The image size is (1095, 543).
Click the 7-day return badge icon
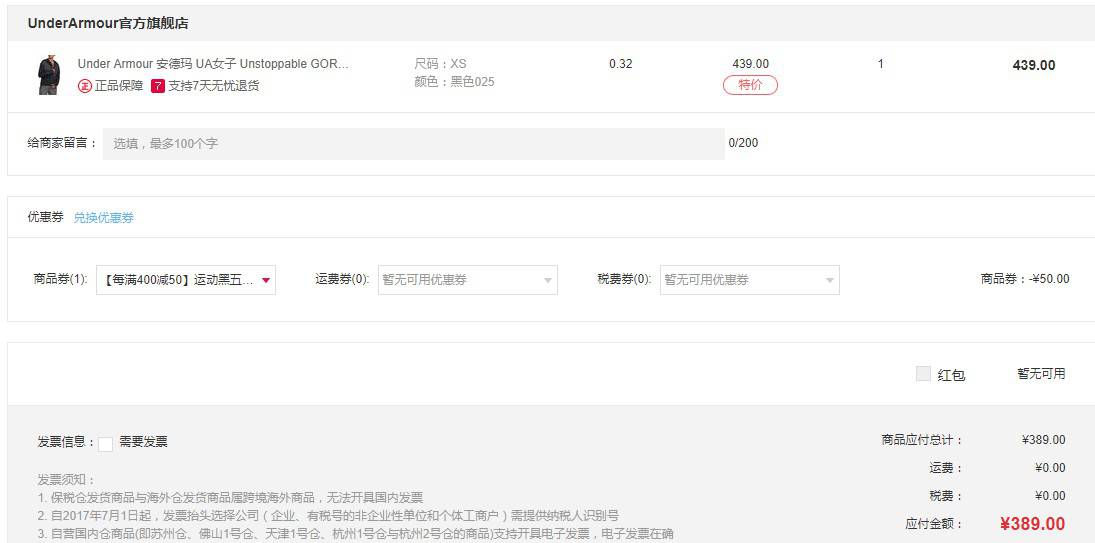point(158,87)
